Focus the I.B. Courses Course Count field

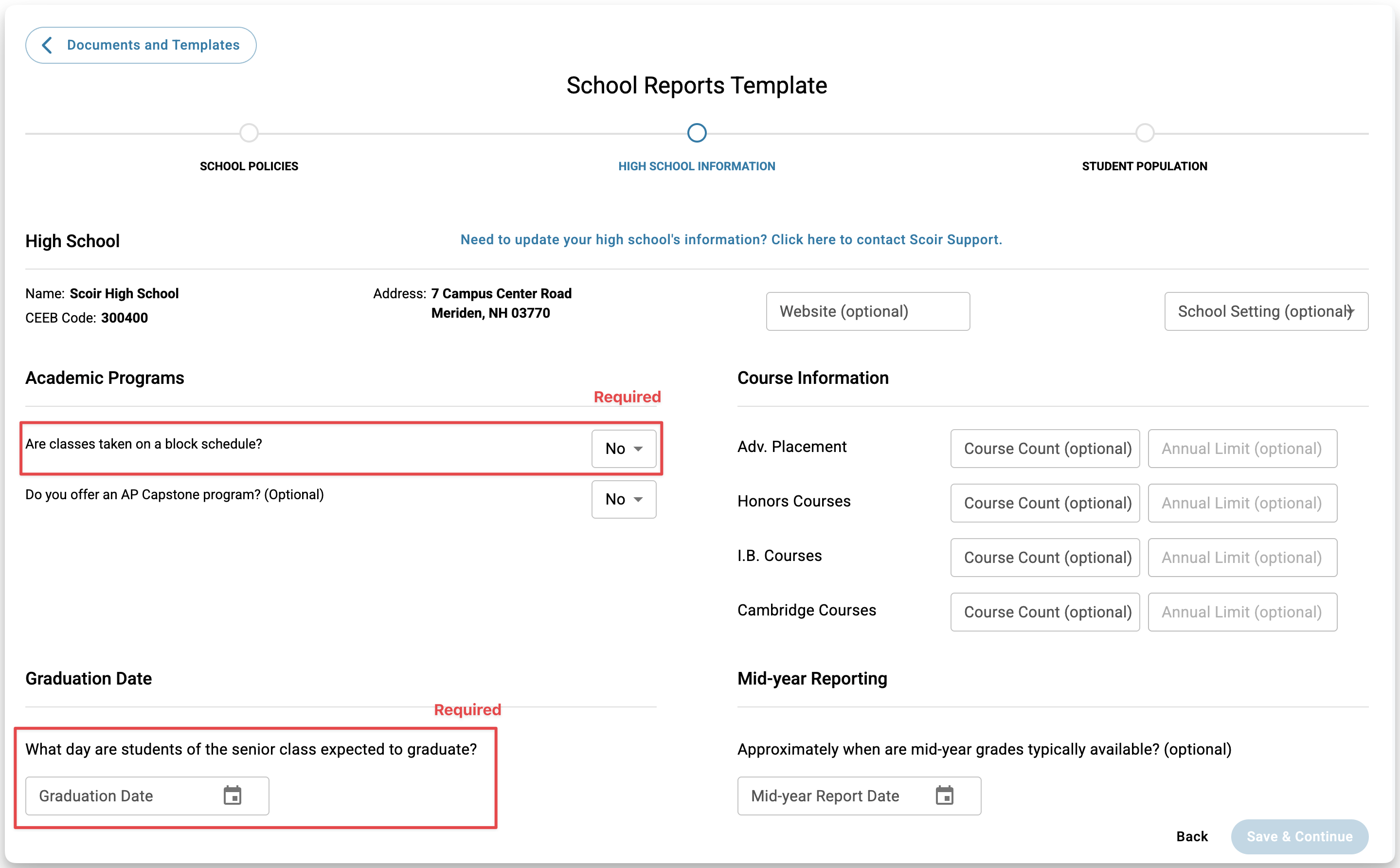pyautogui.click(x=1045, y=558)
